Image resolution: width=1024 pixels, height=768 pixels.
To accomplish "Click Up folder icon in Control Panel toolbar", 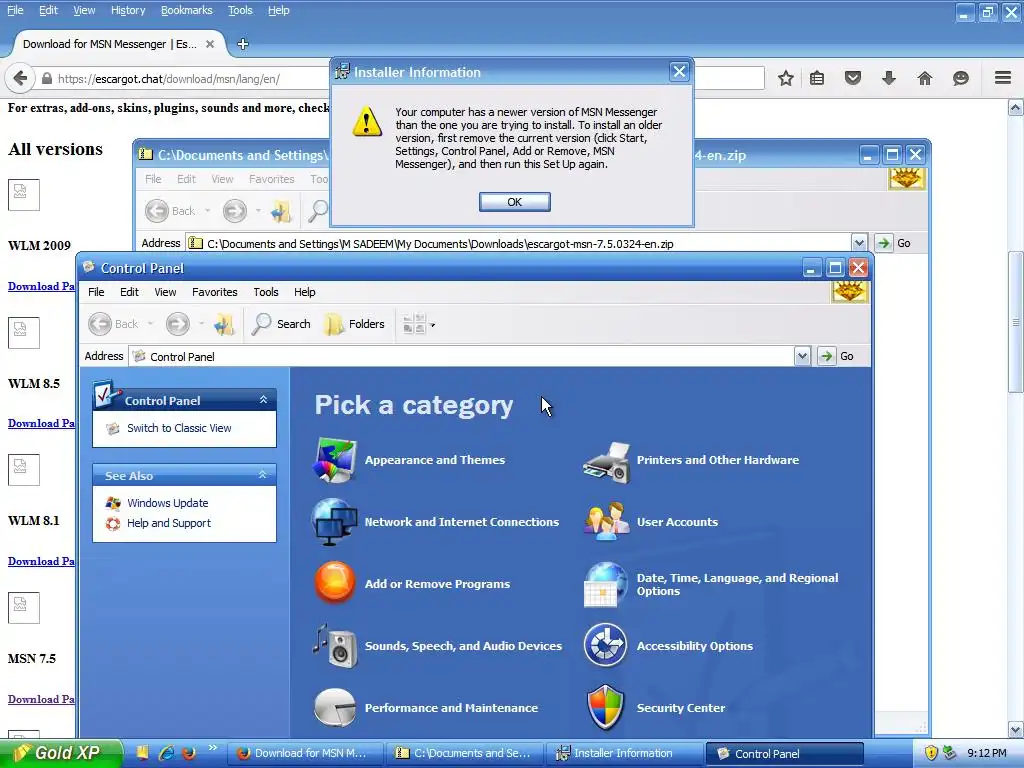I will (x=224, y=324).
